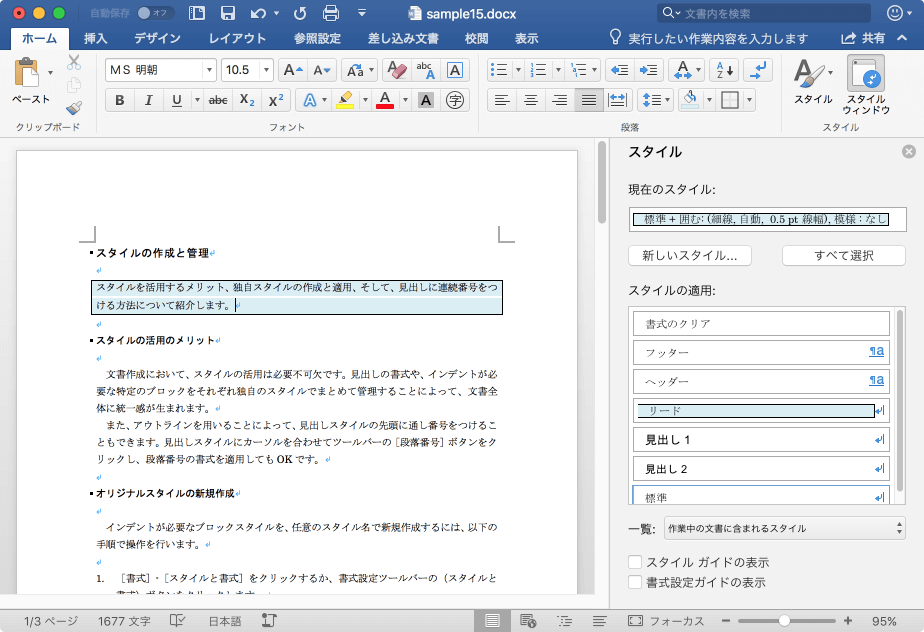This screenshot has height=632, width=924.
Task: Expand the font size dropdown
Action: (x=266, y=70)
